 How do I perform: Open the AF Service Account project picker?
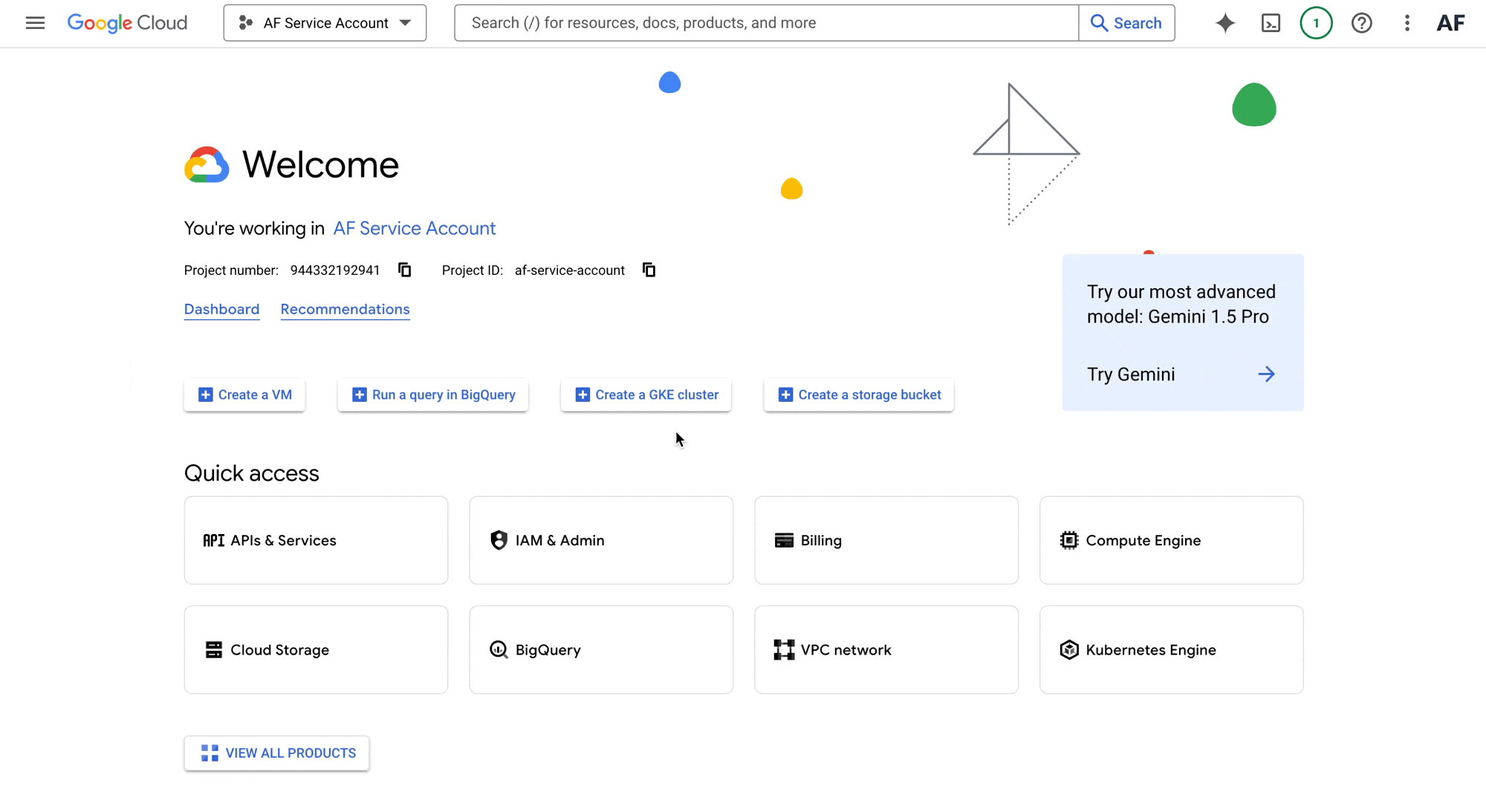click(325, 23)
